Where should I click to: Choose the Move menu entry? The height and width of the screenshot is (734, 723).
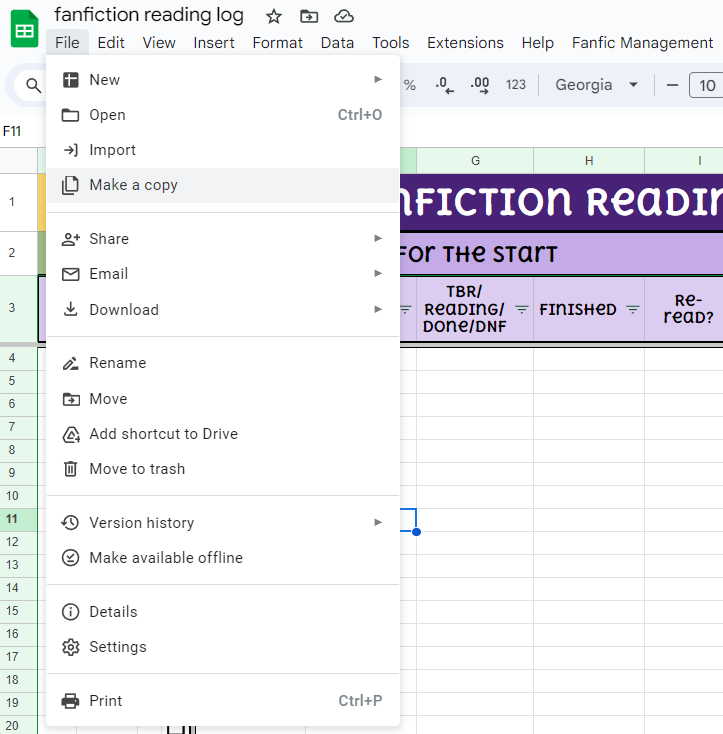point(223,399)
